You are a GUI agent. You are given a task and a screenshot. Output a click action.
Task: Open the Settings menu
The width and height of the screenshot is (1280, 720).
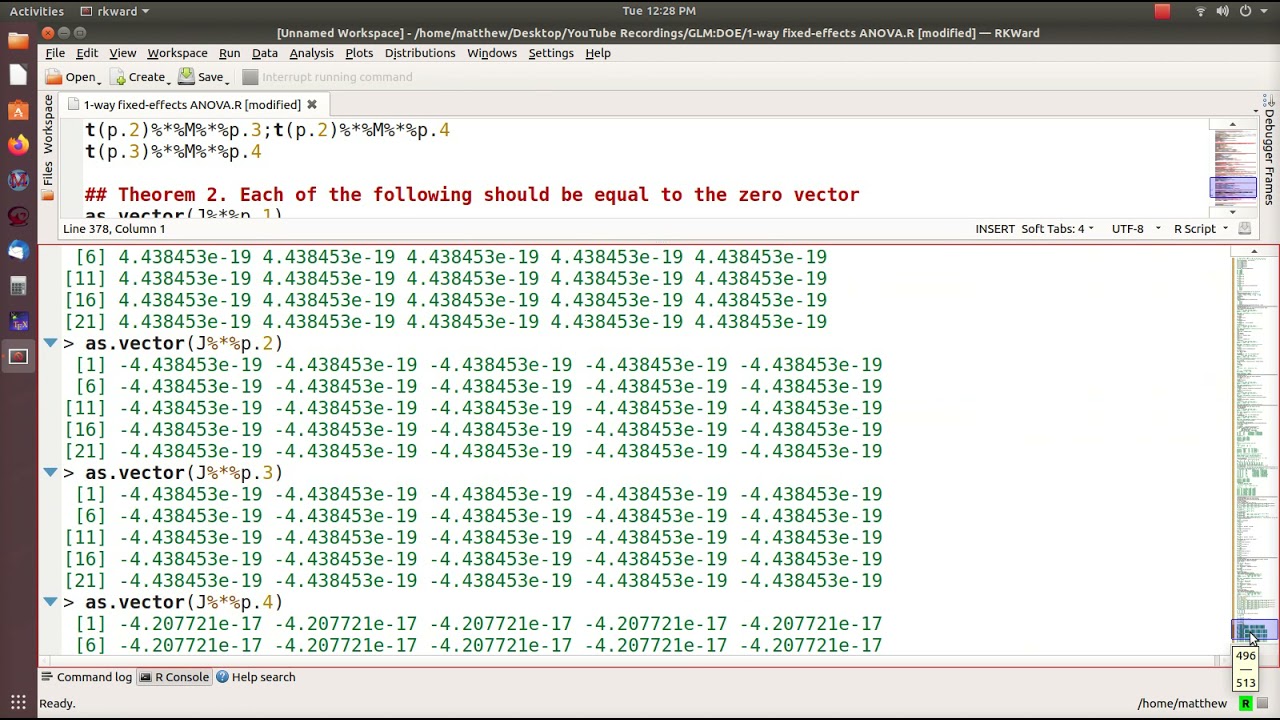coord(551,53)
